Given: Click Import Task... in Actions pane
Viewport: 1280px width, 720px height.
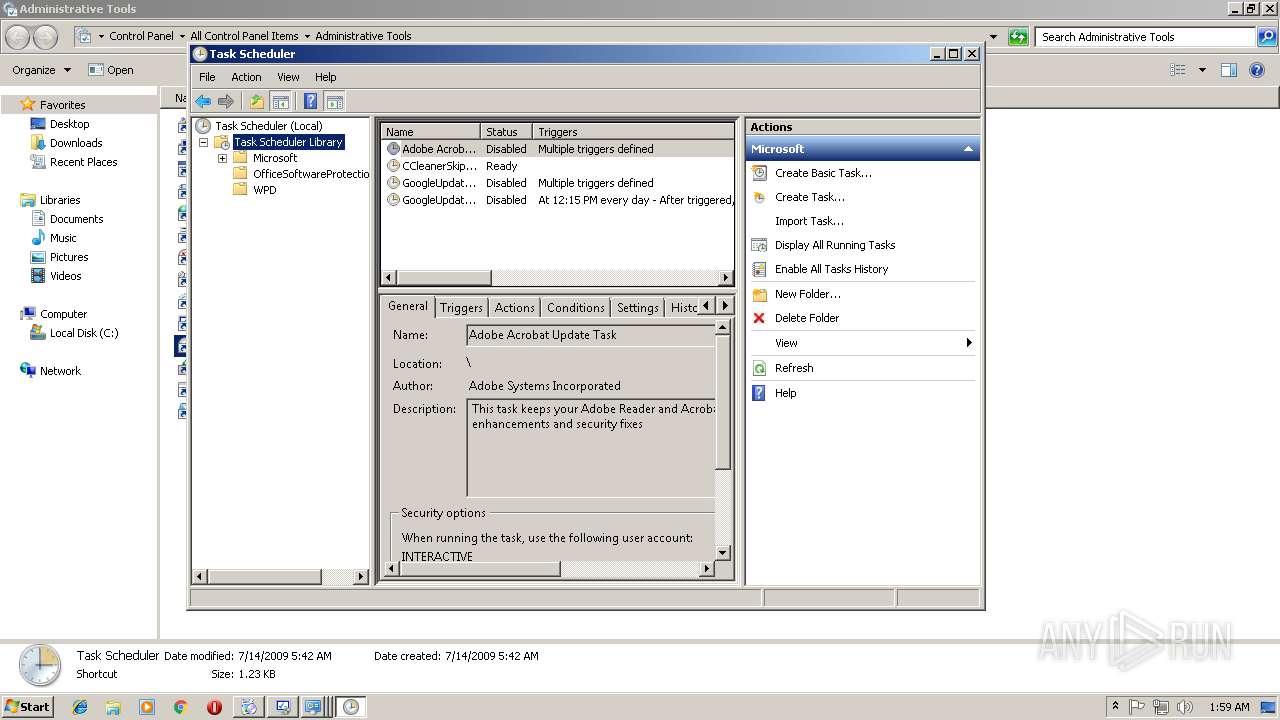Looking at the screenshot, I should pos(809,221).
